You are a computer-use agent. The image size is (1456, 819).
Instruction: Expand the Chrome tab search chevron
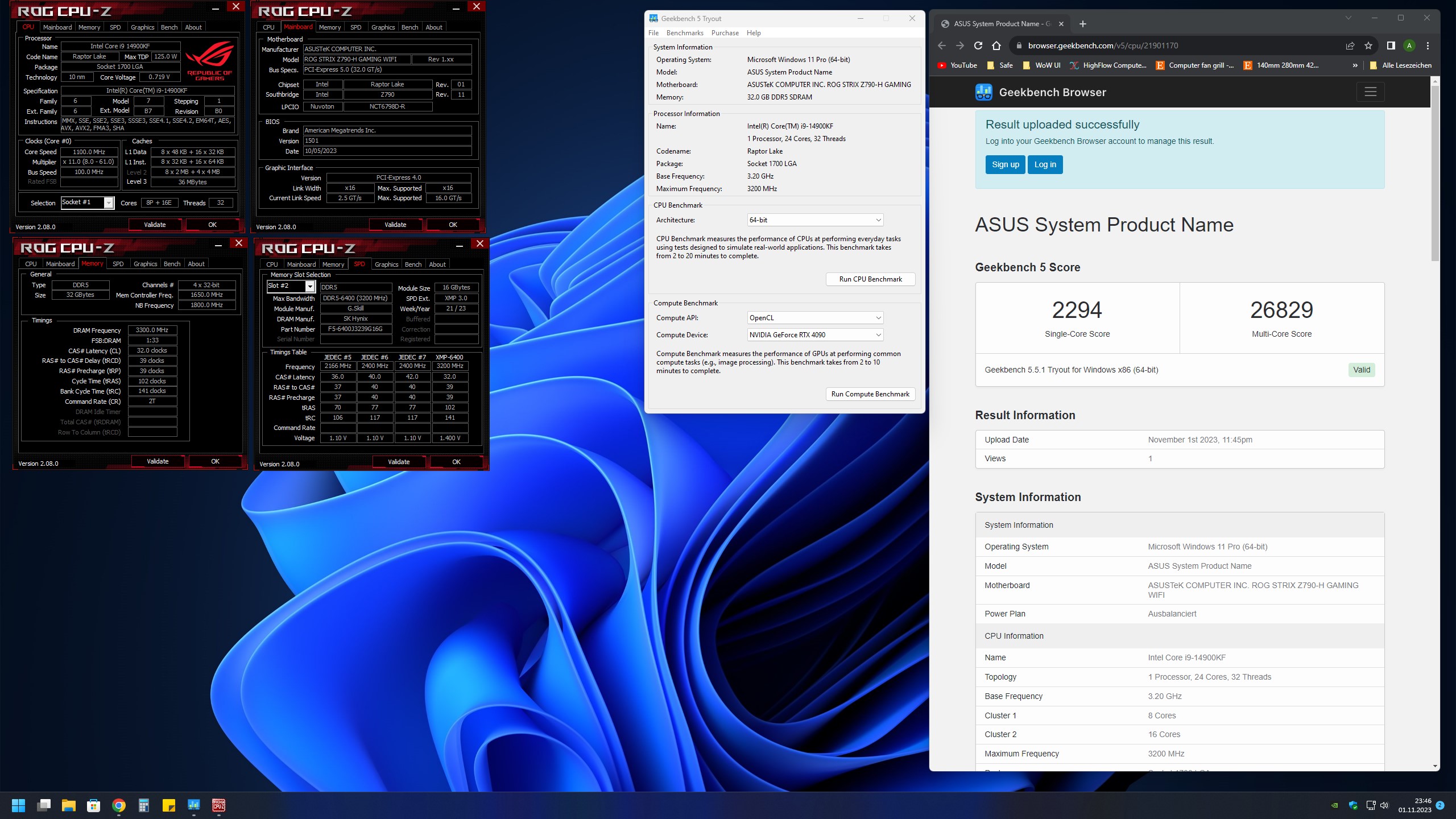pos(1348,18)
